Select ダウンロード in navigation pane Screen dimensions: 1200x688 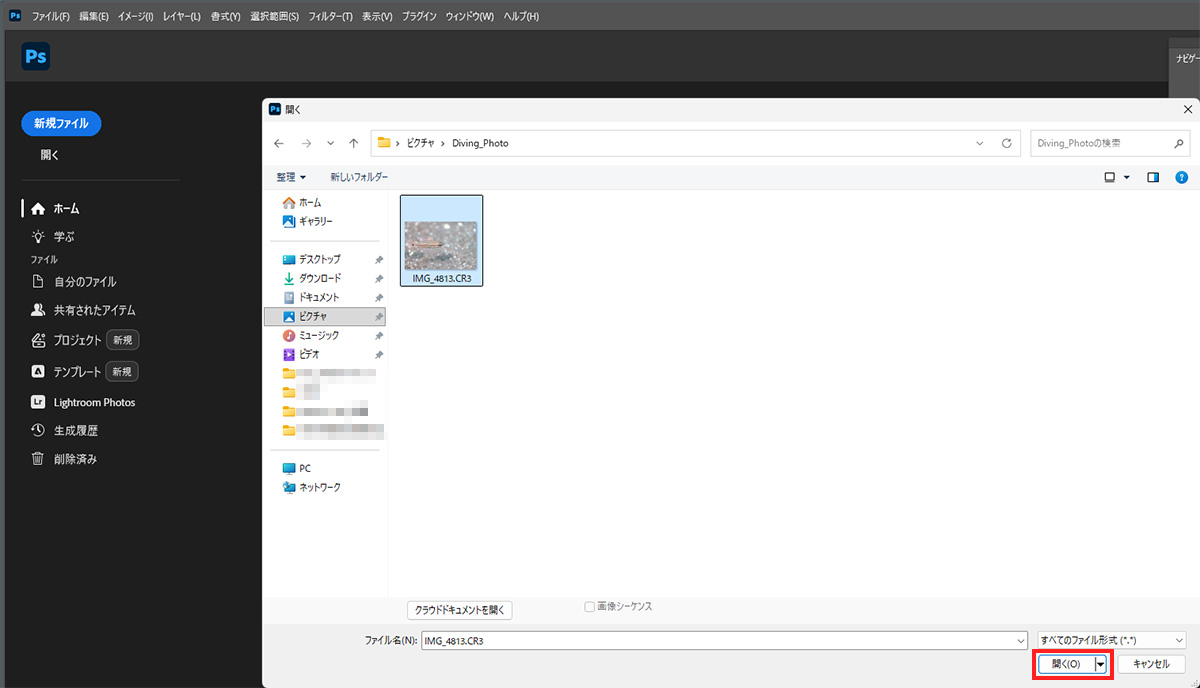(319, 278)
